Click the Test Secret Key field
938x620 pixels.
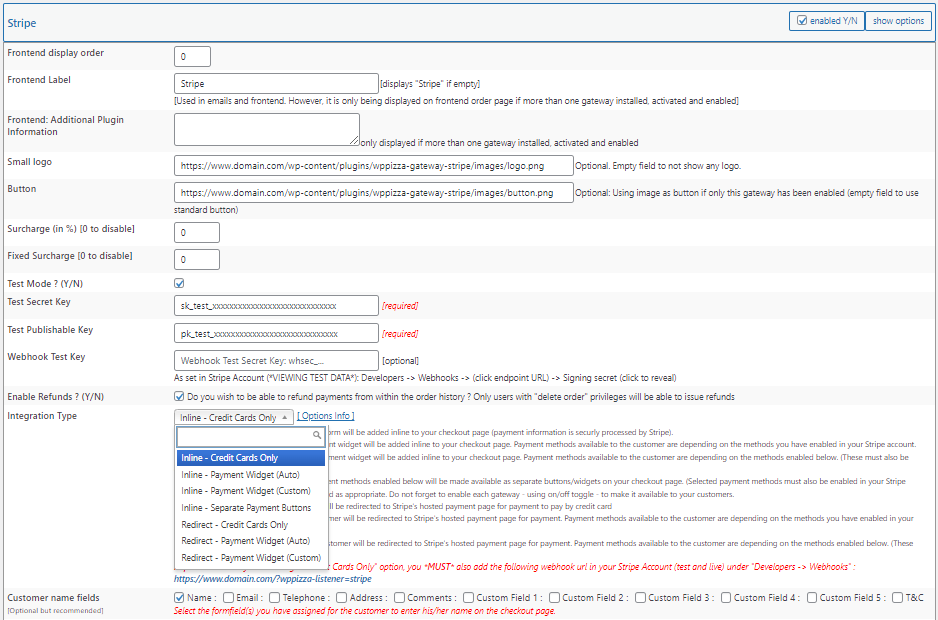pos(276,305)
